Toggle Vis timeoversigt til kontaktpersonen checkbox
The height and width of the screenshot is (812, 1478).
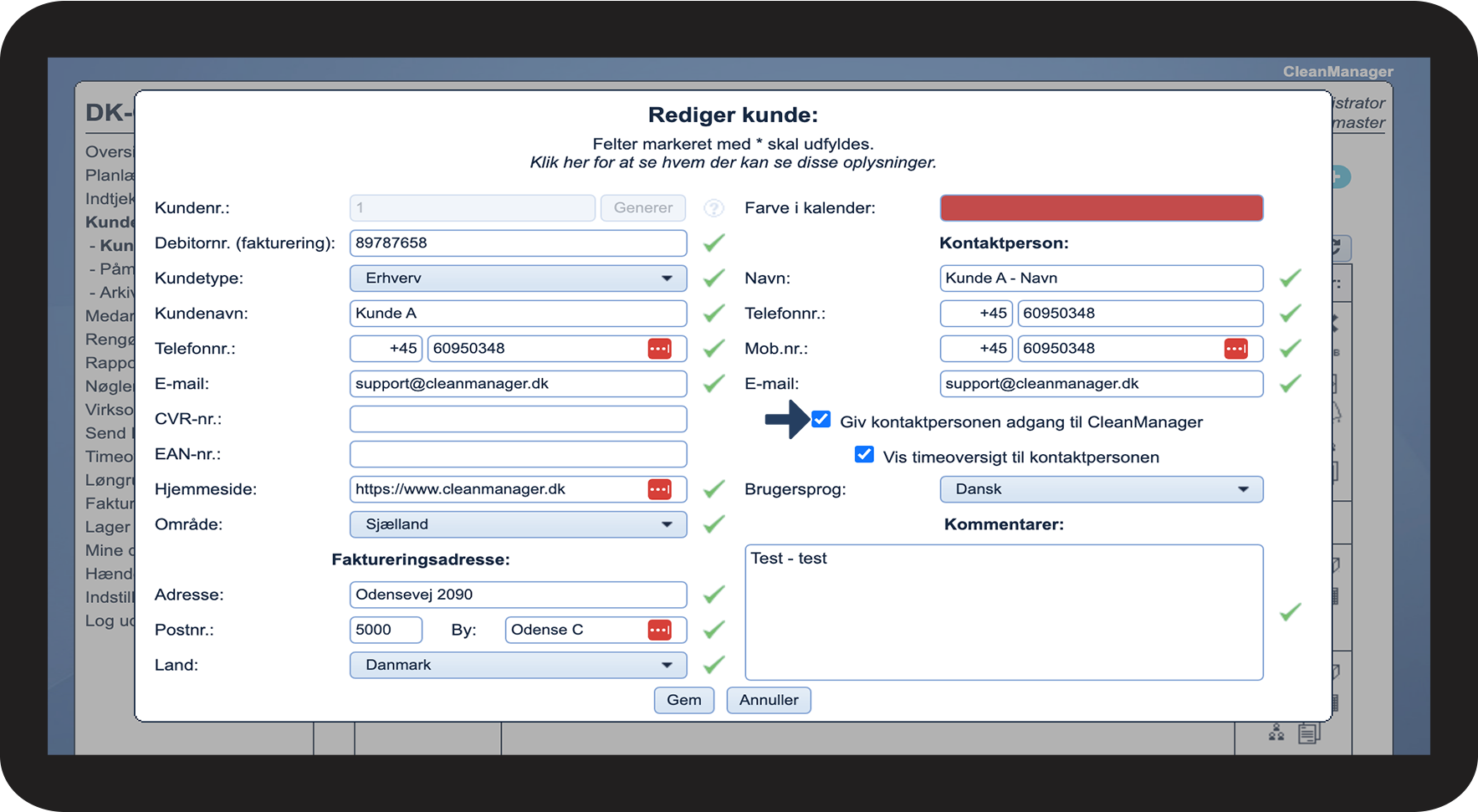864,455
